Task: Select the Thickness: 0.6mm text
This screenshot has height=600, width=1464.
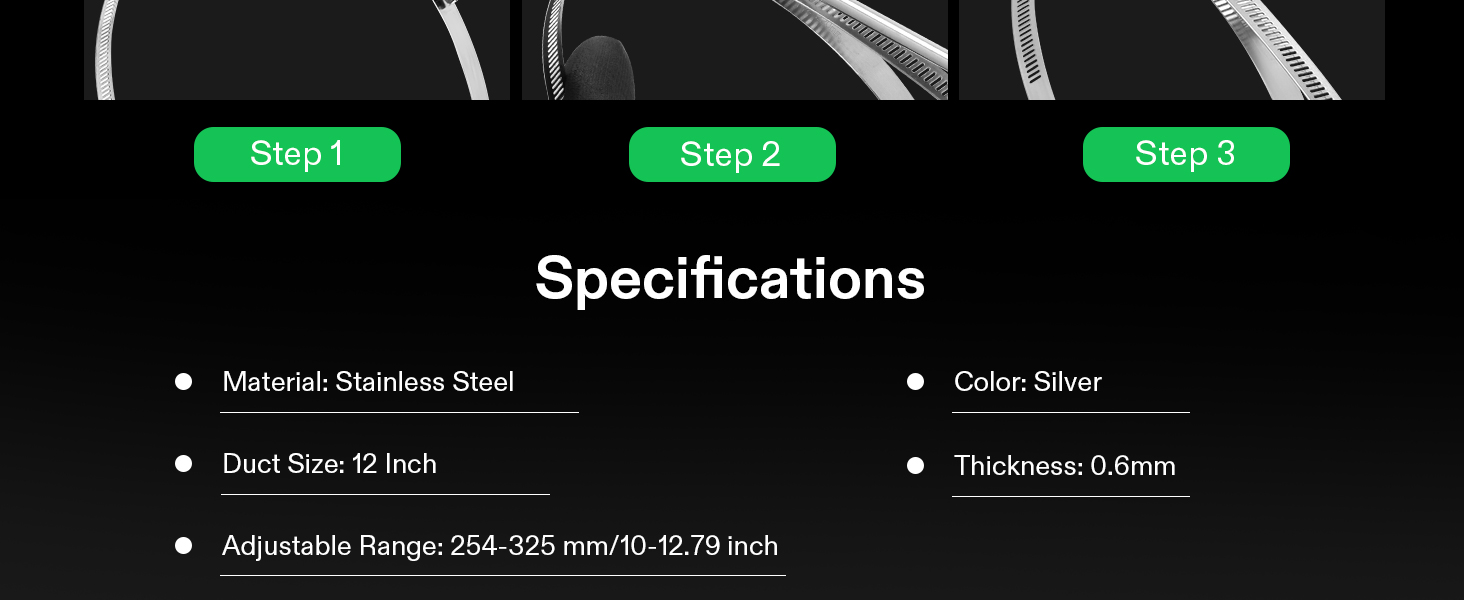Action: click(x=1065, y=466)
